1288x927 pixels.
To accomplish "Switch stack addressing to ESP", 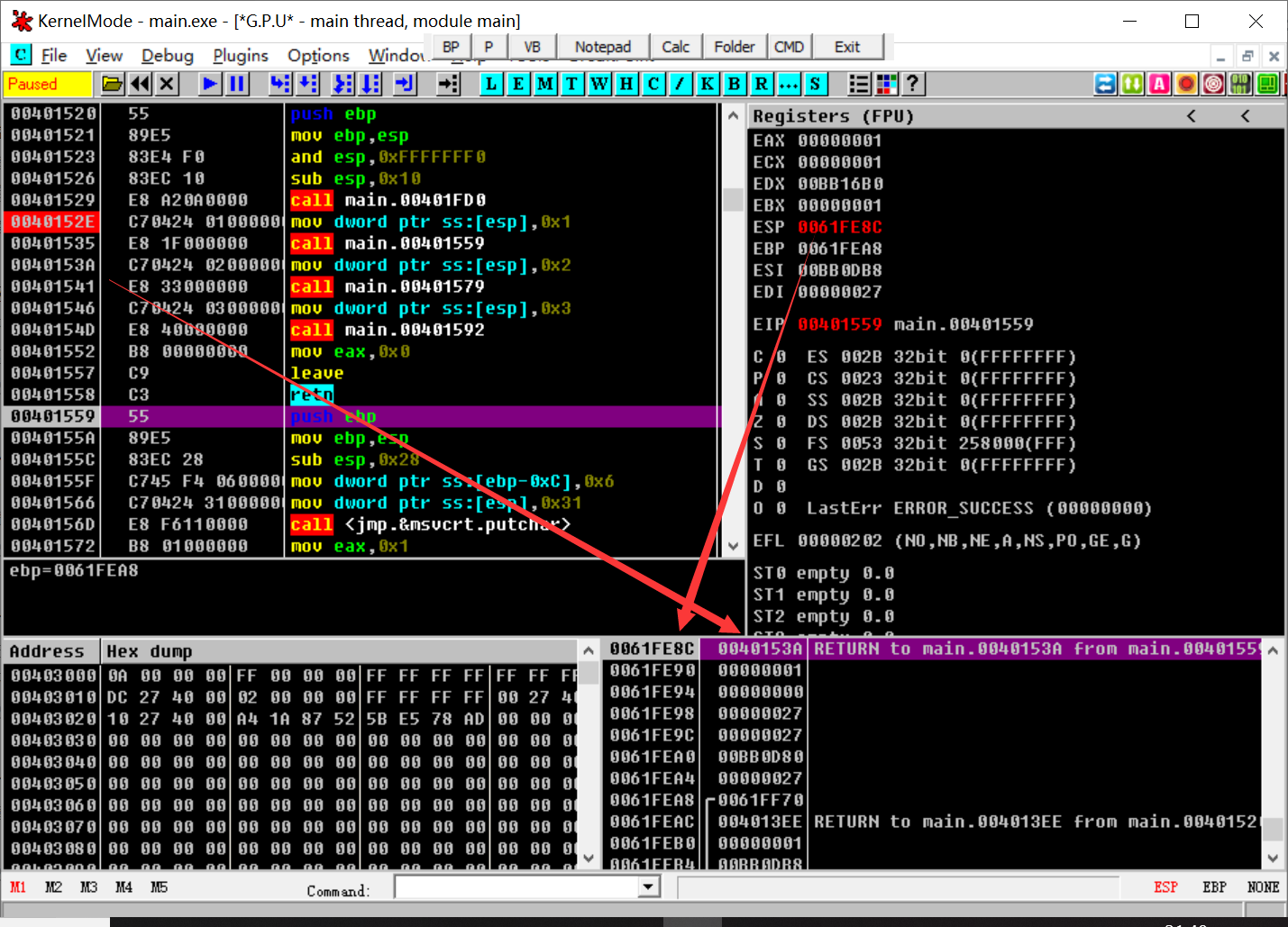I will [x=1165, y=887].
